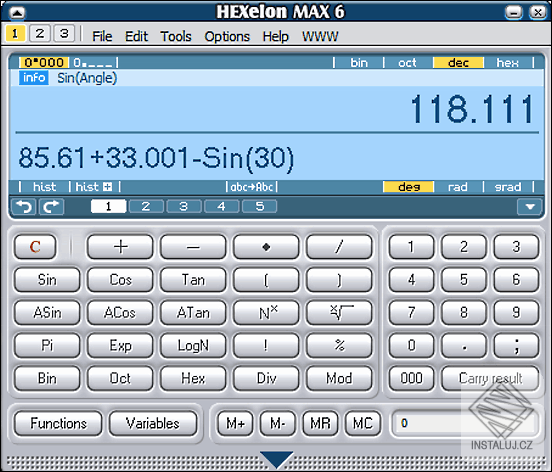This screenshot has width=552, height=472.
Task: Click the M- memory subtract button
Action: [277, 423]
